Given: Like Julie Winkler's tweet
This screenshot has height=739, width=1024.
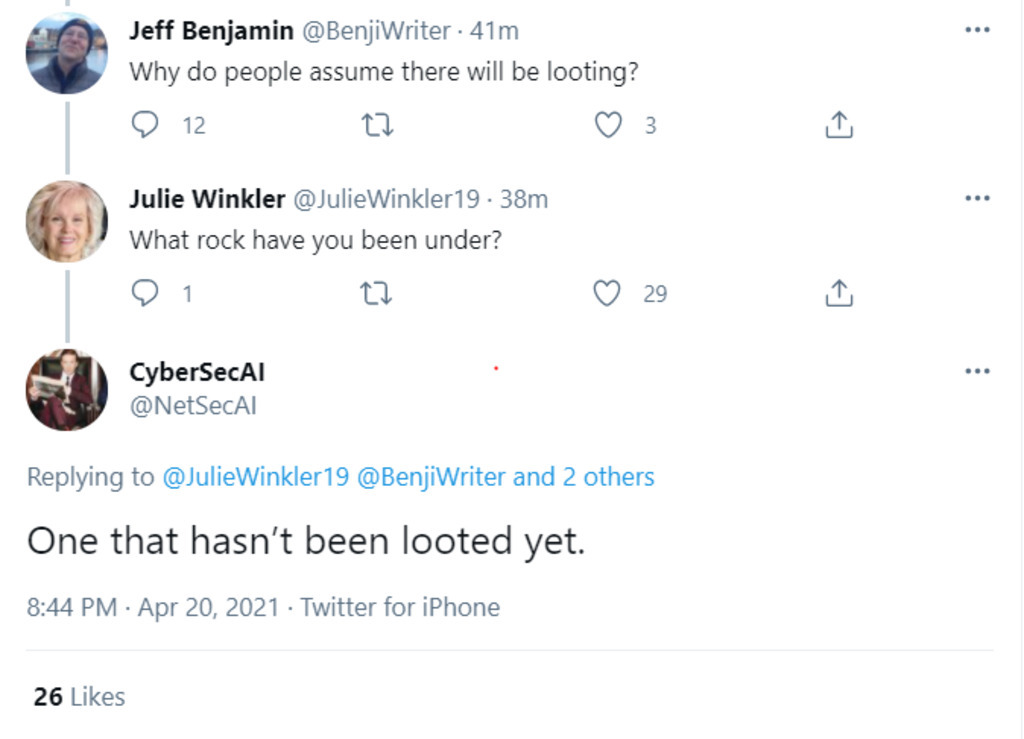Looking at the screenshot, I should tap(607, 293).
